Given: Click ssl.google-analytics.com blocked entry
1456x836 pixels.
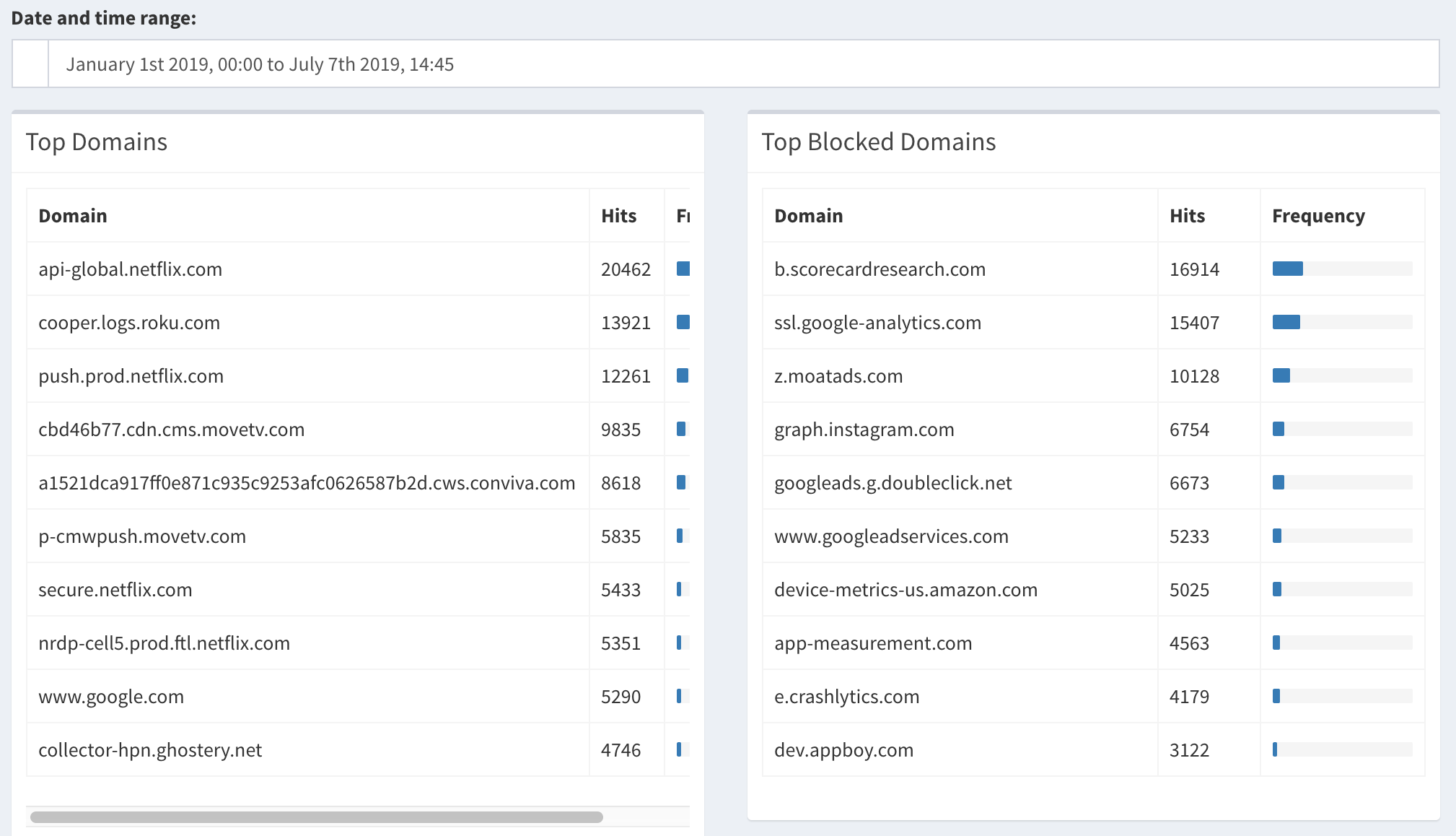Looking at the screenshot, I should click(877, 323).
